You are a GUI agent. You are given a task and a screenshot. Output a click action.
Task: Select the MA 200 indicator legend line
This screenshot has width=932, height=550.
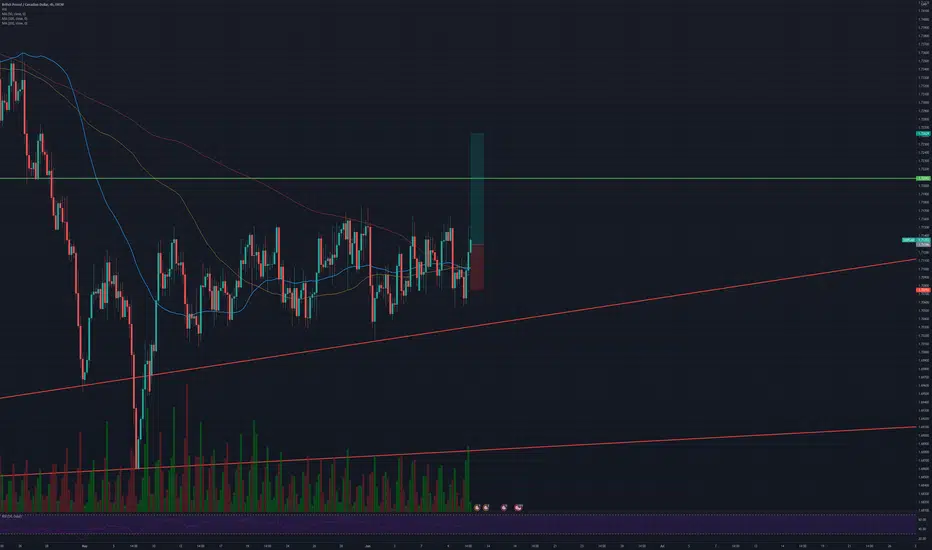(14, 23)
